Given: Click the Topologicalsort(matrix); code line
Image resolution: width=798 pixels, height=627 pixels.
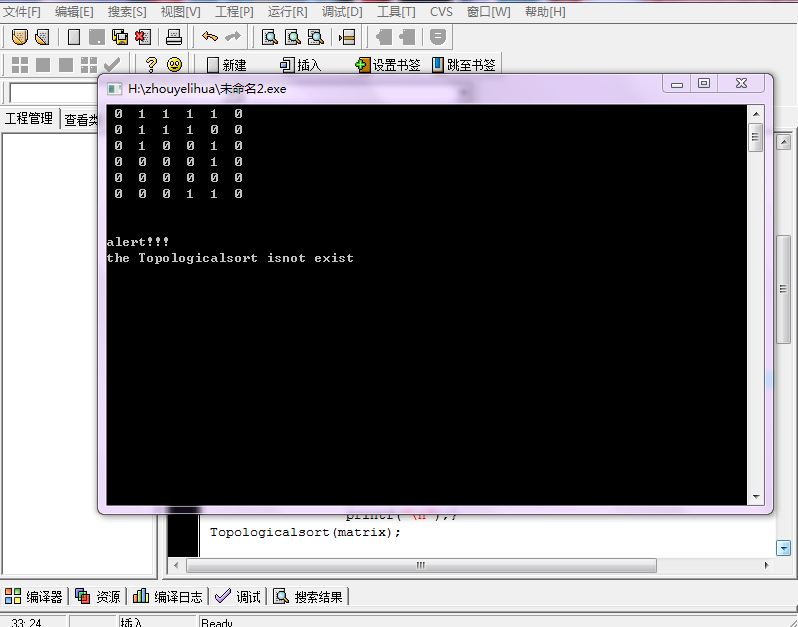Looking at the screenshot, I should (305, 532).
